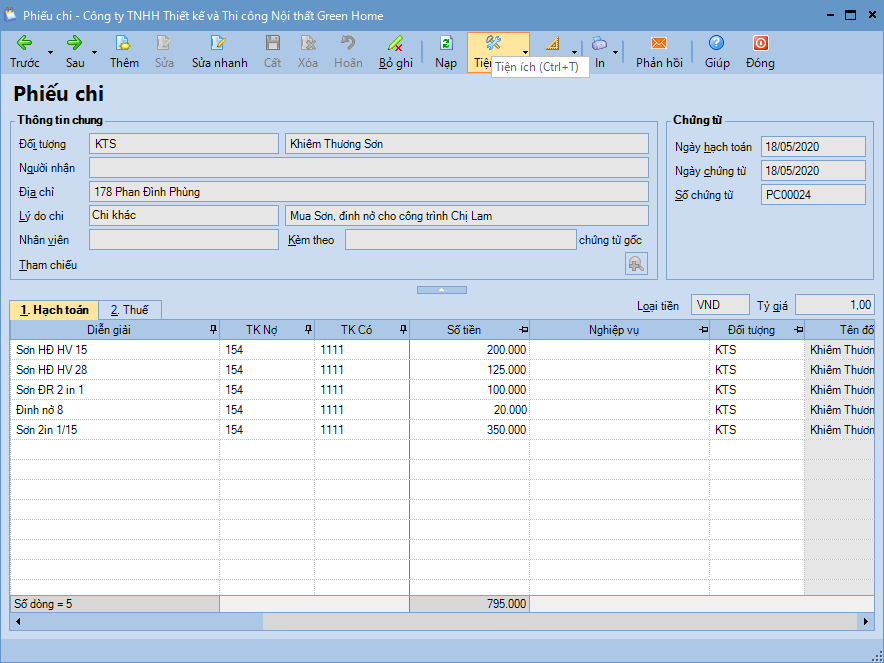Click the scrollbar left arrow
884x663 pixels.
[18, 622]
